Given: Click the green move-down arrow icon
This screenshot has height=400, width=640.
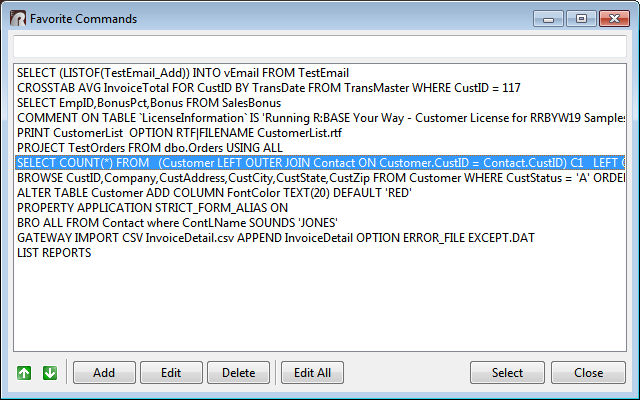Looking at the screenshot, I should click(x=49, y=373).
